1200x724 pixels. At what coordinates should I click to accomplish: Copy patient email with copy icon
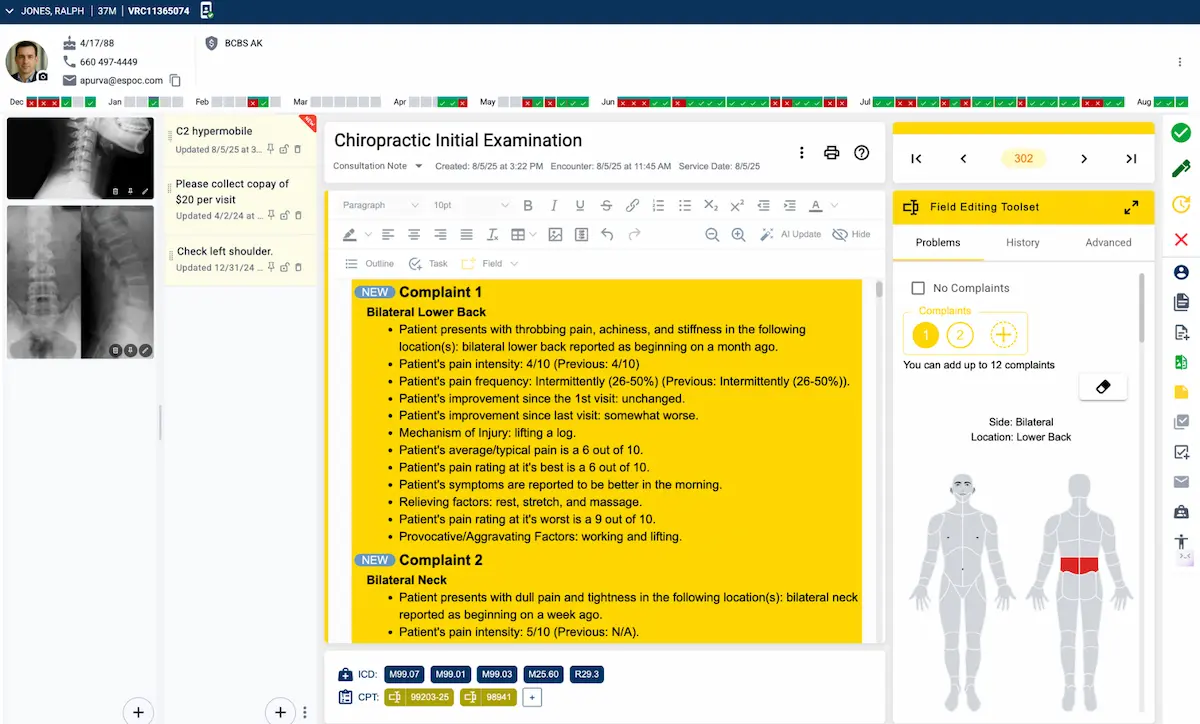pos(175,80)
